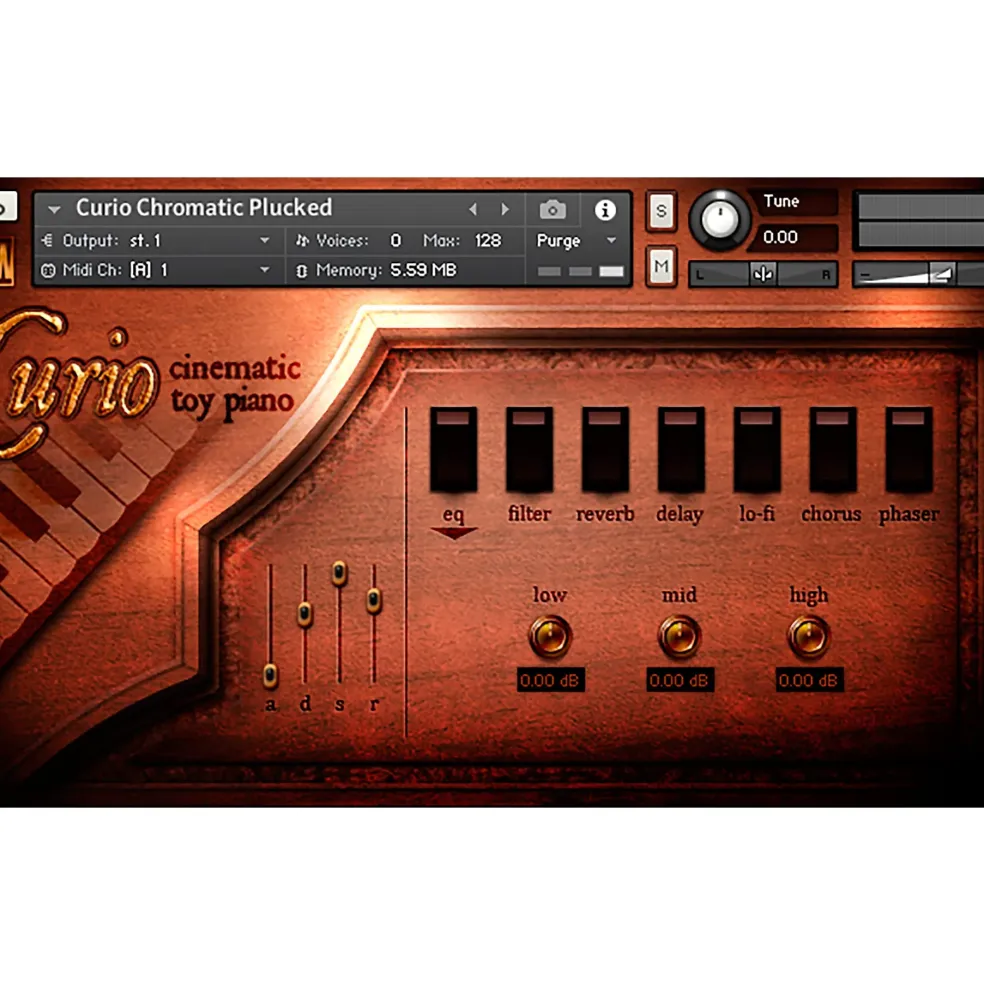Click the Max voices 128 value

(488, 241)
